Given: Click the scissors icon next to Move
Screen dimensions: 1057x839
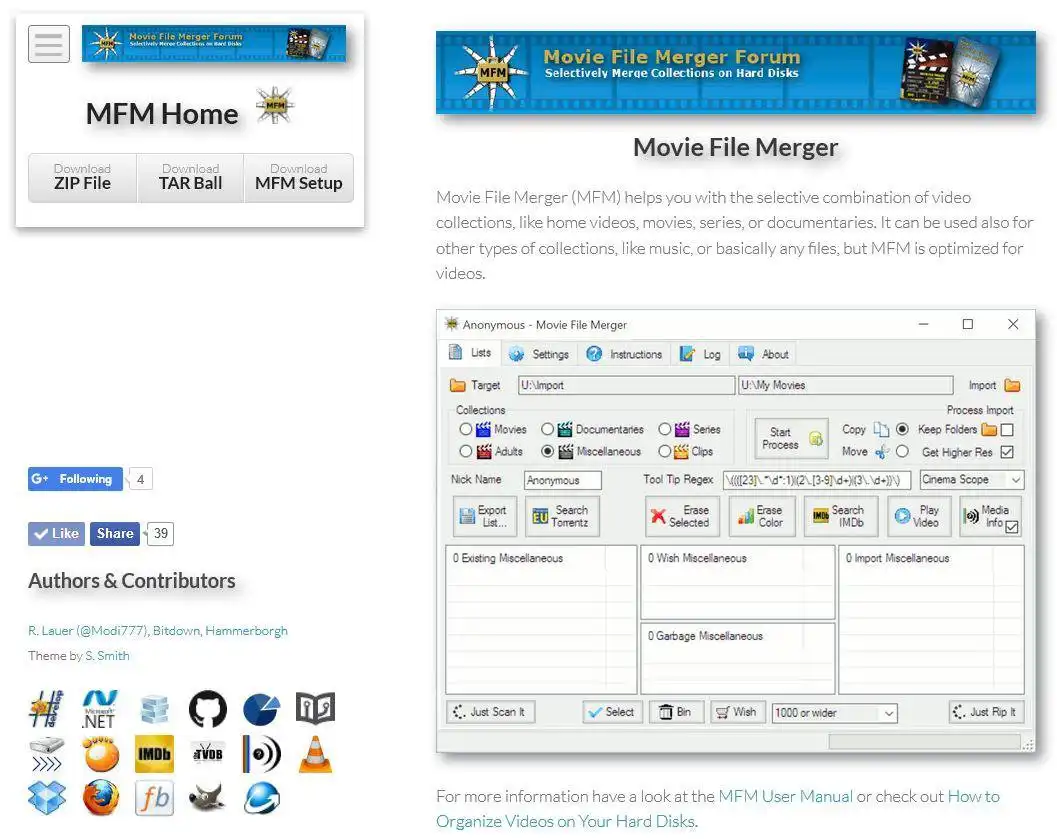Looking at the screenshot, I should tap(882, 452).
